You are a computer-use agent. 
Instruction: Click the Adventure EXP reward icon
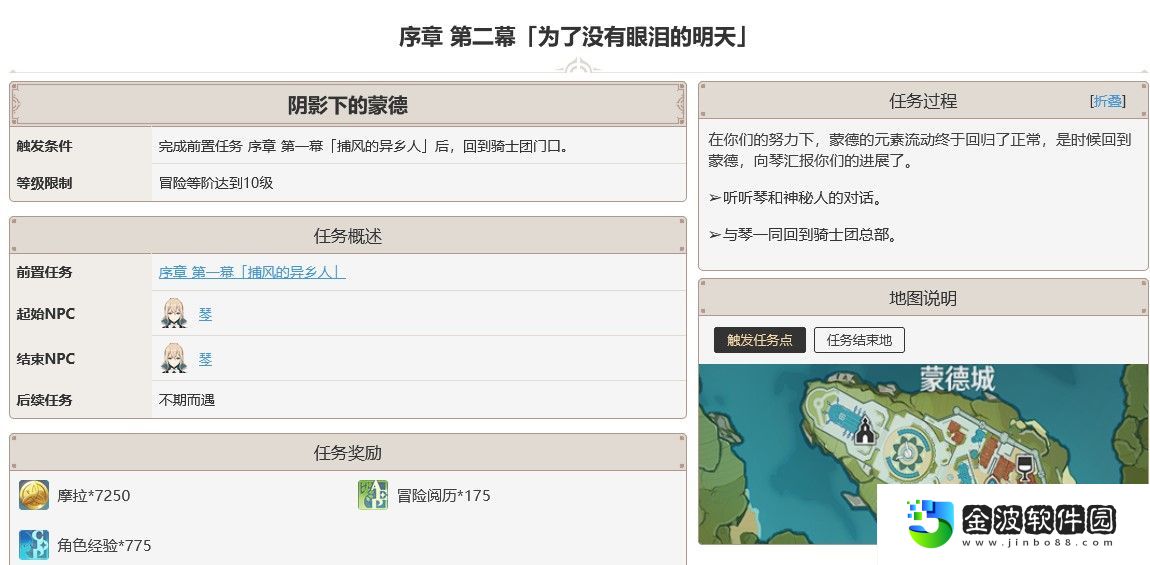(373, 495)
